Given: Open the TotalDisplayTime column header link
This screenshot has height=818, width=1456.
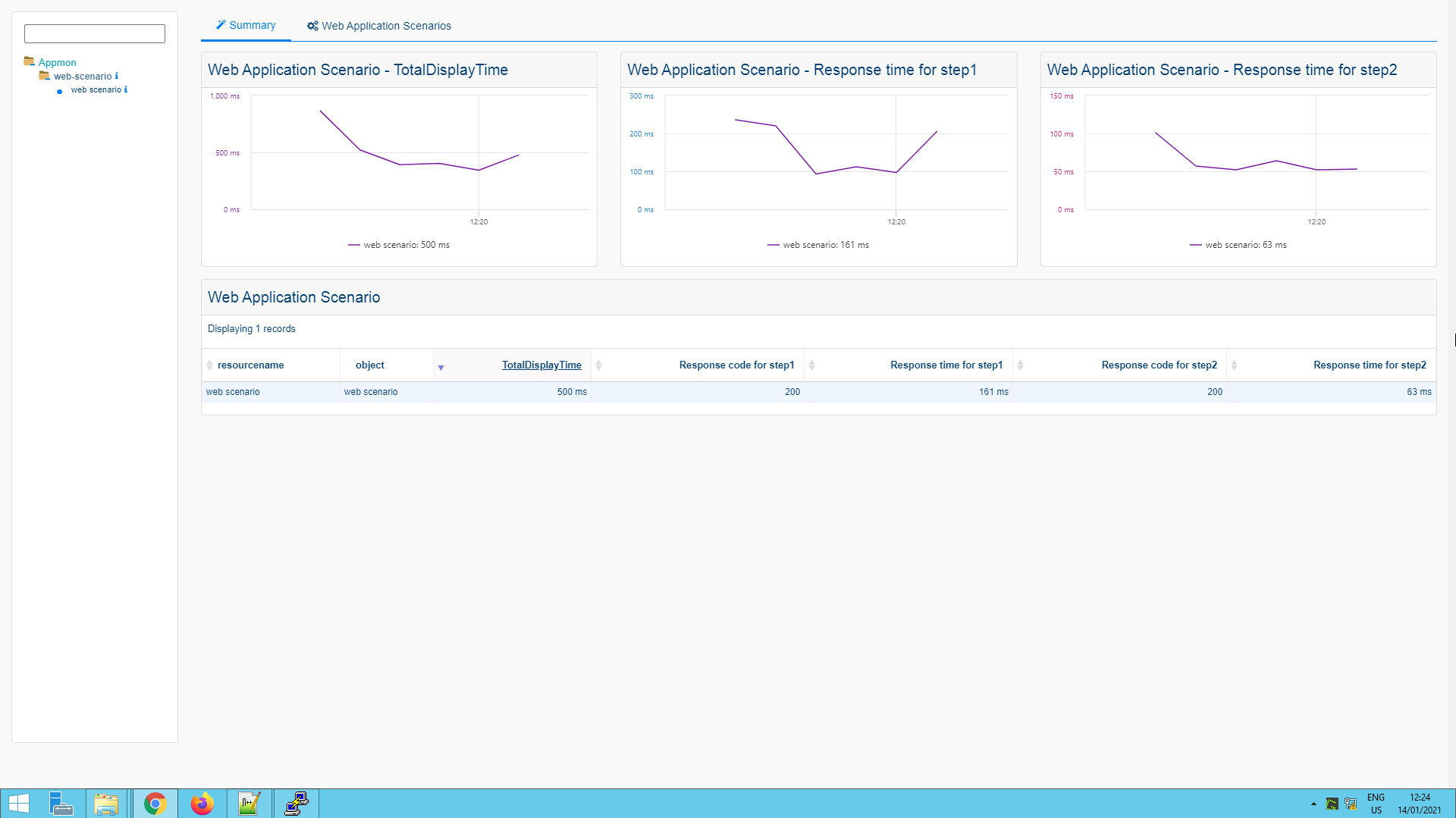Looking at the screenshot, I should pyautogui.click(x=541, y=365).
